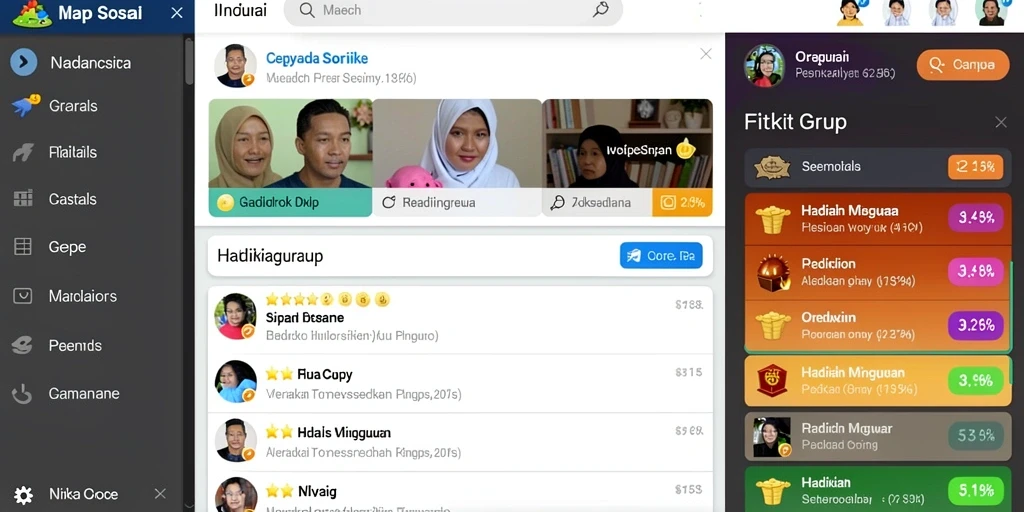The width and height of the screenshot is (1024, 512).
Task: Click gold chest icon on Hadikian row
Action: pyautogui.click(x=773, y=491)
